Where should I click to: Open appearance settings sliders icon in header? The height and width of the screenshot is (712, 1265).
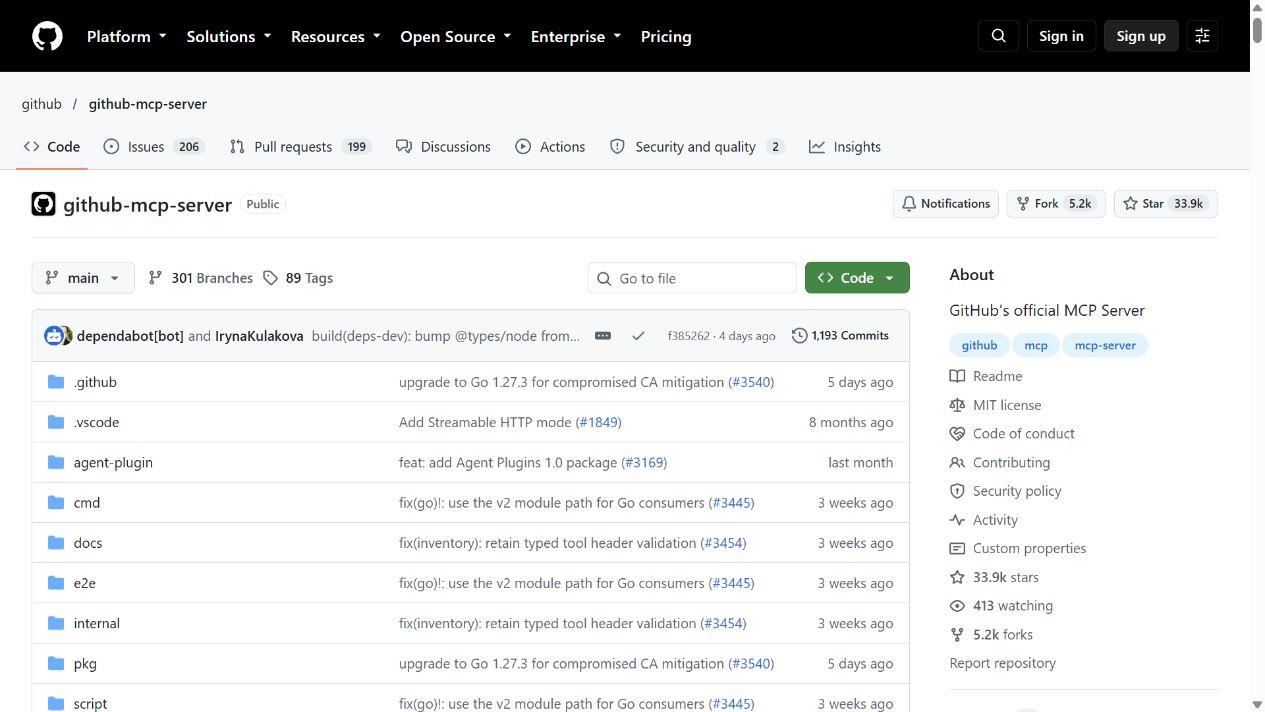pyautogui.click(x=1202, y=36)
